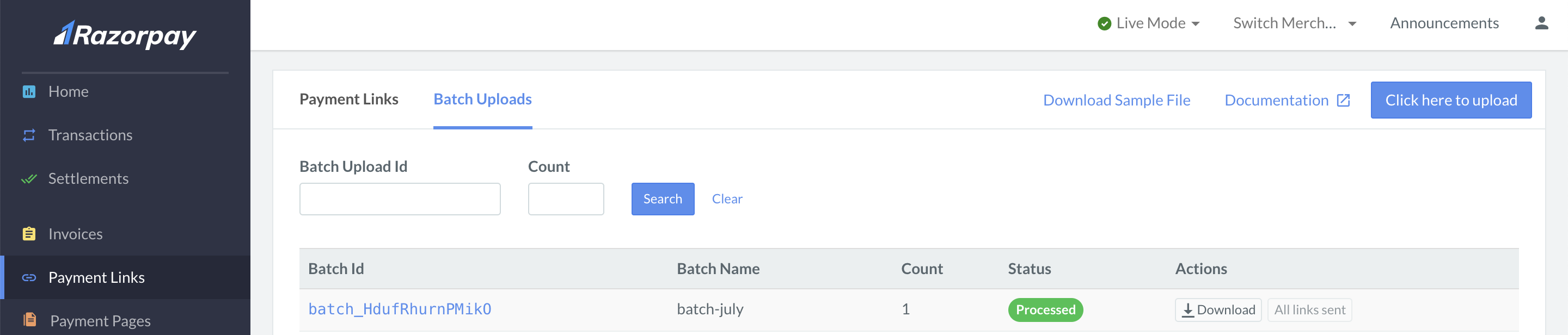1568x335 pixels.
Task: Switch to the Batch Uploads tab
Action: [483, 99]
